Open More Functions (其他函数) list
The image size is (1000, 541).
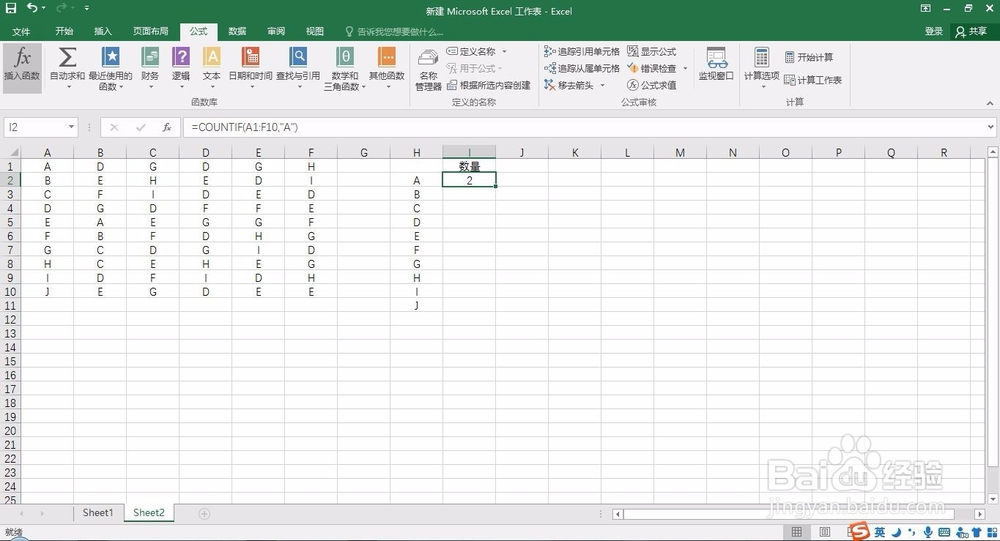click(387, 68)
